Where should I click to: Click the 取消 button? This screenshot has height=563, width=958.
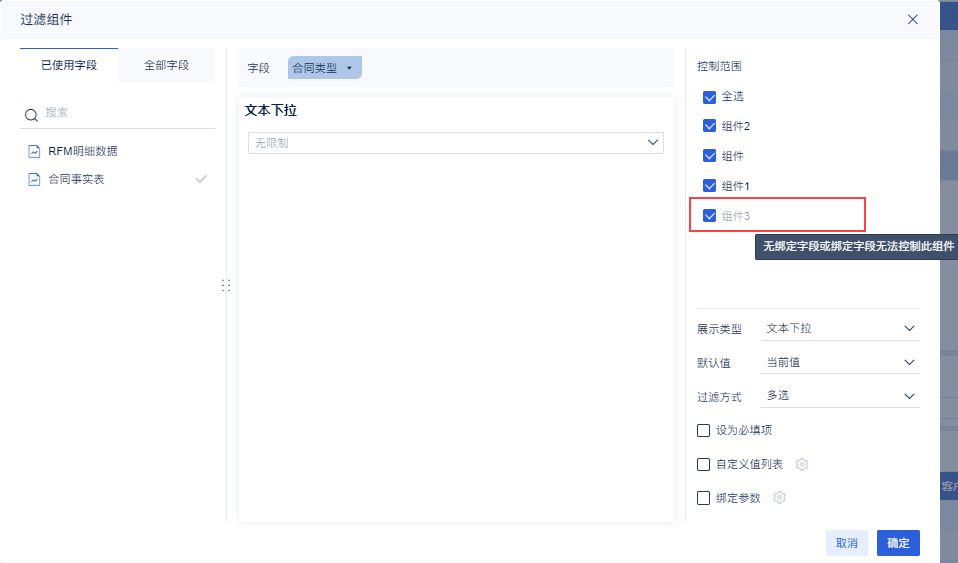[846, 543]
